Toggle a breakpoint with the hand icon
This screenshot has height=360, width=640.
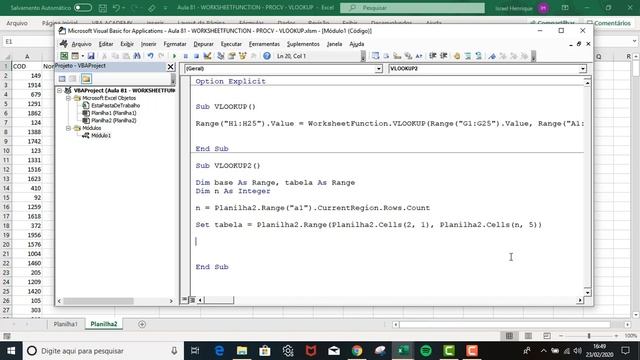point(457,56)
